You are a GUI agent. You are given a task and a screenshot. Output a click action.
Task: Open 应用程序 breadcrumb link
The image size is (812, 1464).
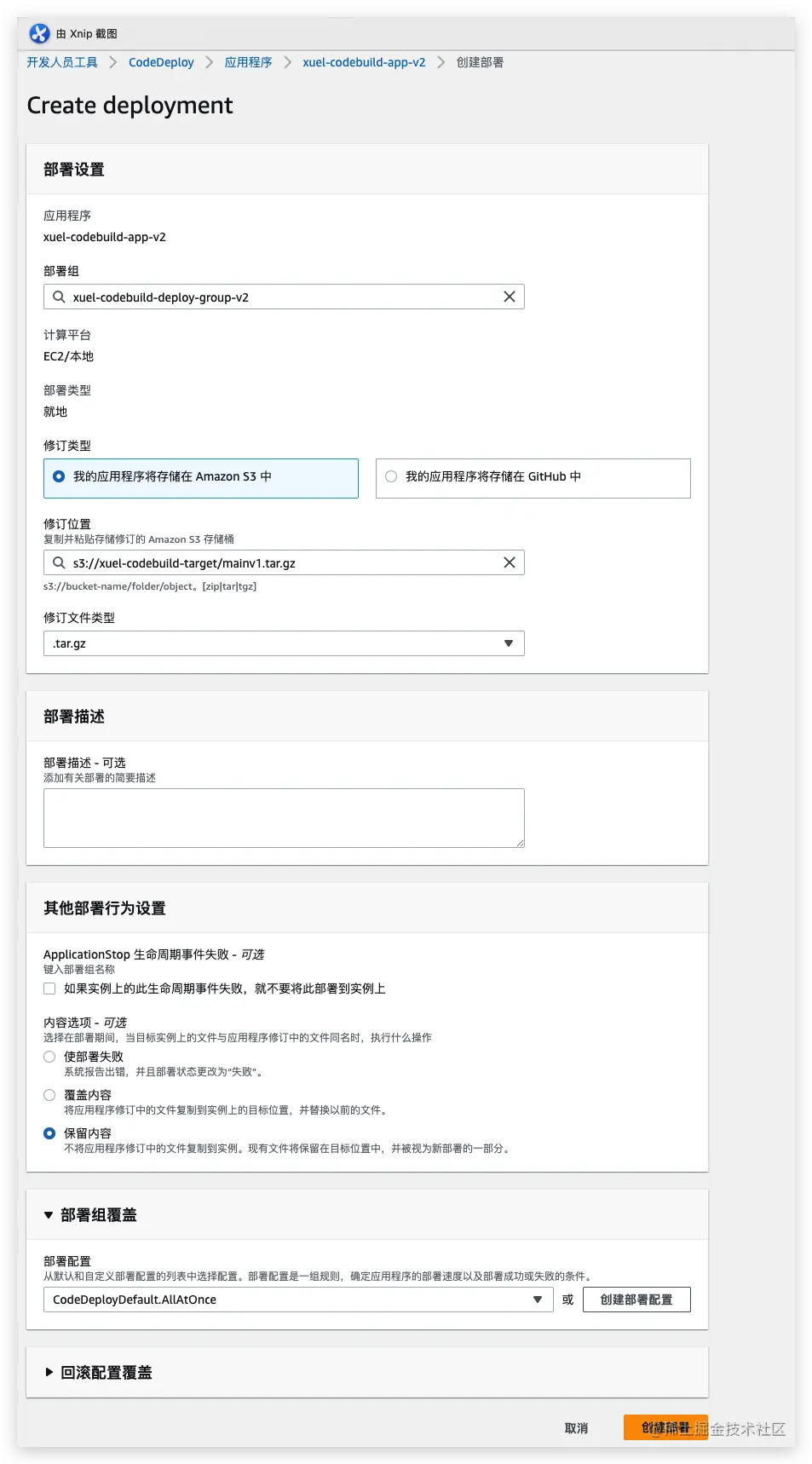[x=248, y=62]
